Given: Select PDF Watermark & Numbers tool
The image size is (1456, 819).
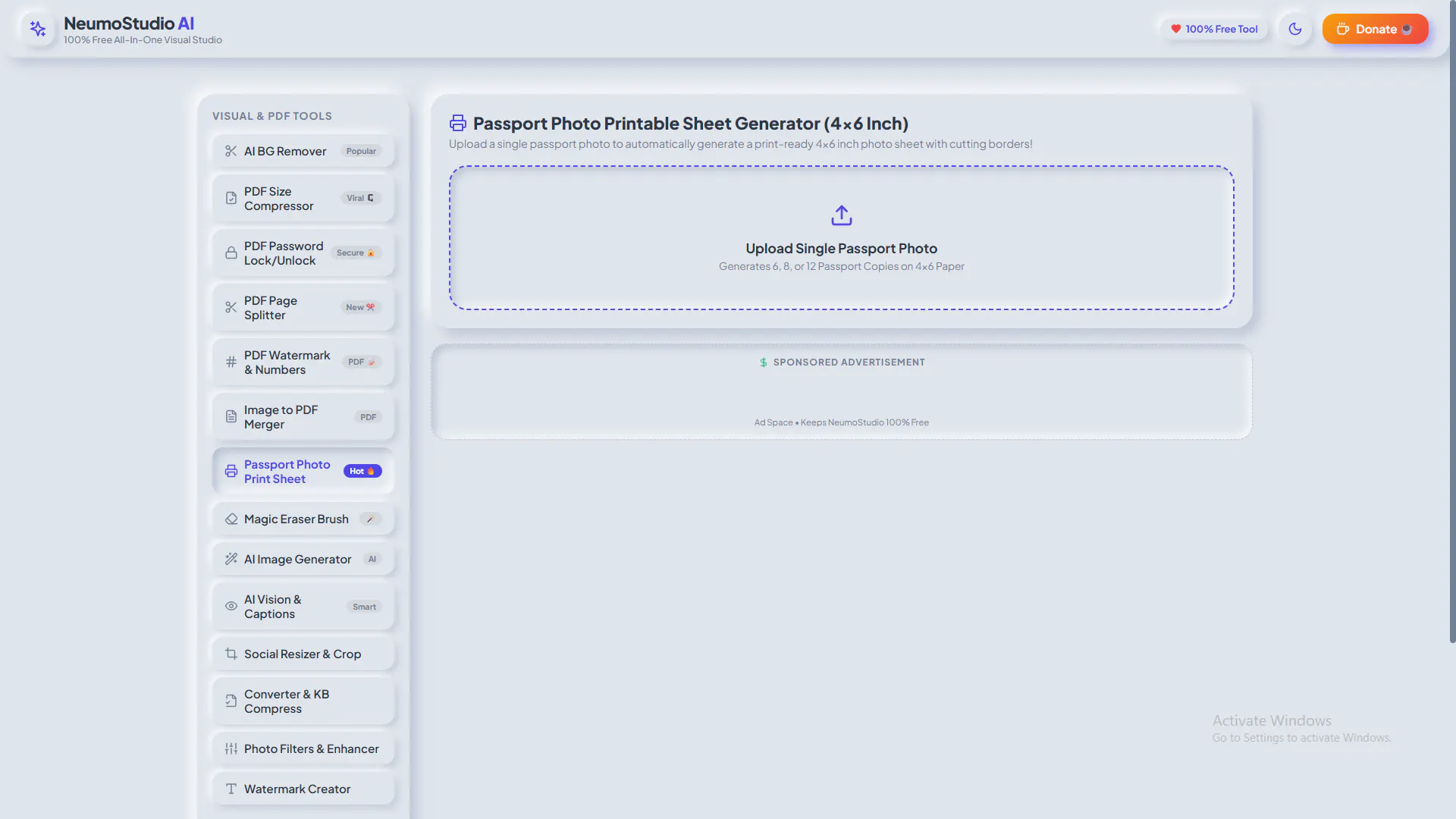Looking at the screenshot, I should pos(303,362).
